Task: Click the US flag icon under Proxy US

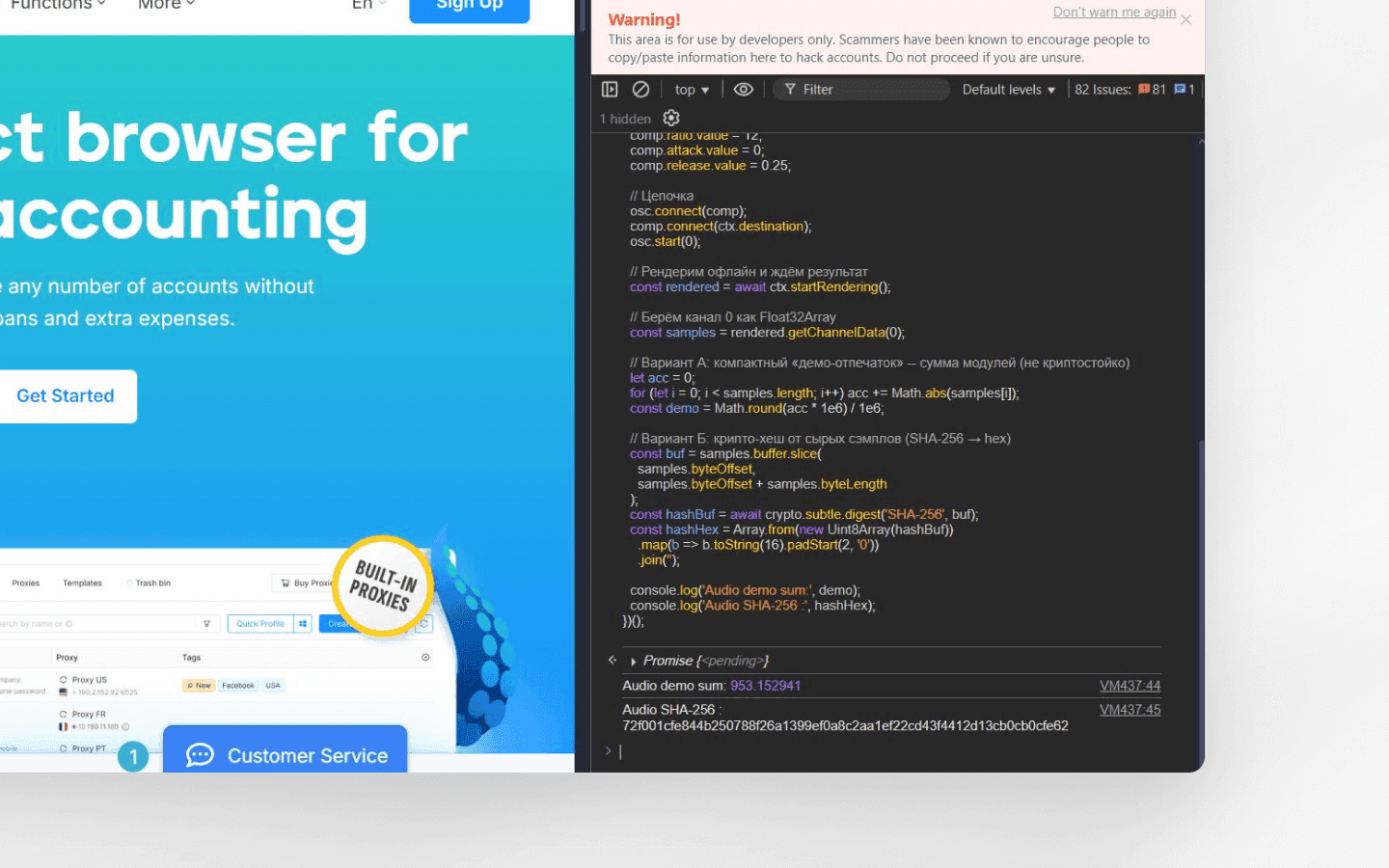Action: pyautogui.click(x=64, y=692)
